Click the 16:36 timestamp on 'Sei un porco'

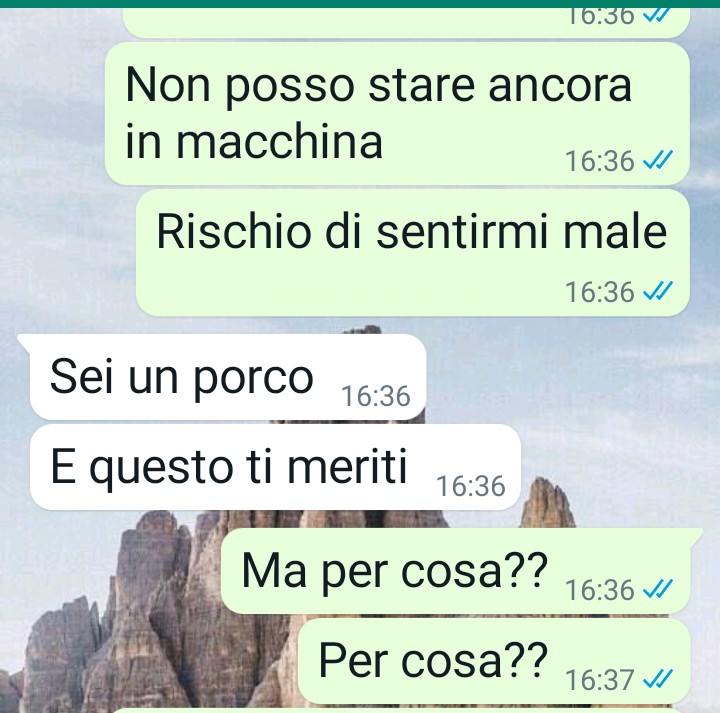[376, 396]
